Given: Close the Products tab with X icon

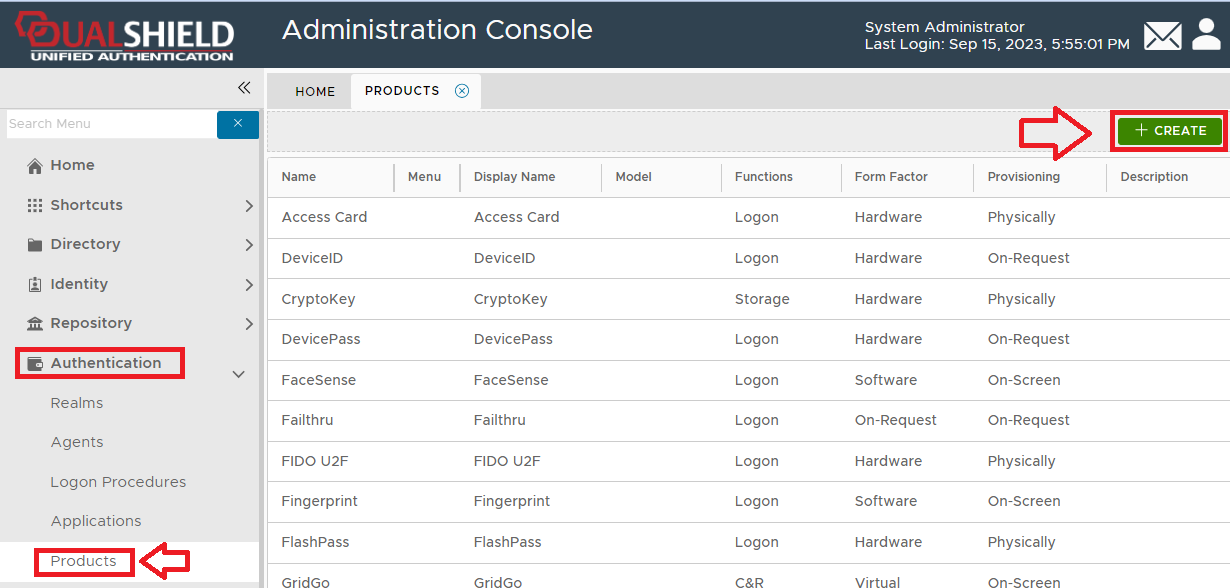Looking at the screenshot, I should click(x=462, y=91).
